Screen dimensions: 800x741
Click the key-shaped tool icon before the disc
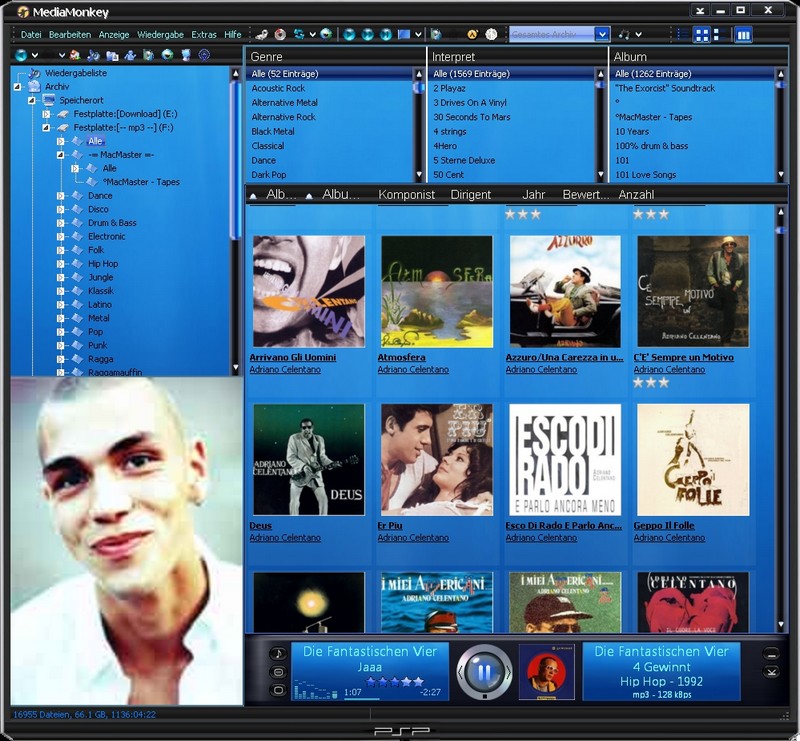tap(262, 34)
